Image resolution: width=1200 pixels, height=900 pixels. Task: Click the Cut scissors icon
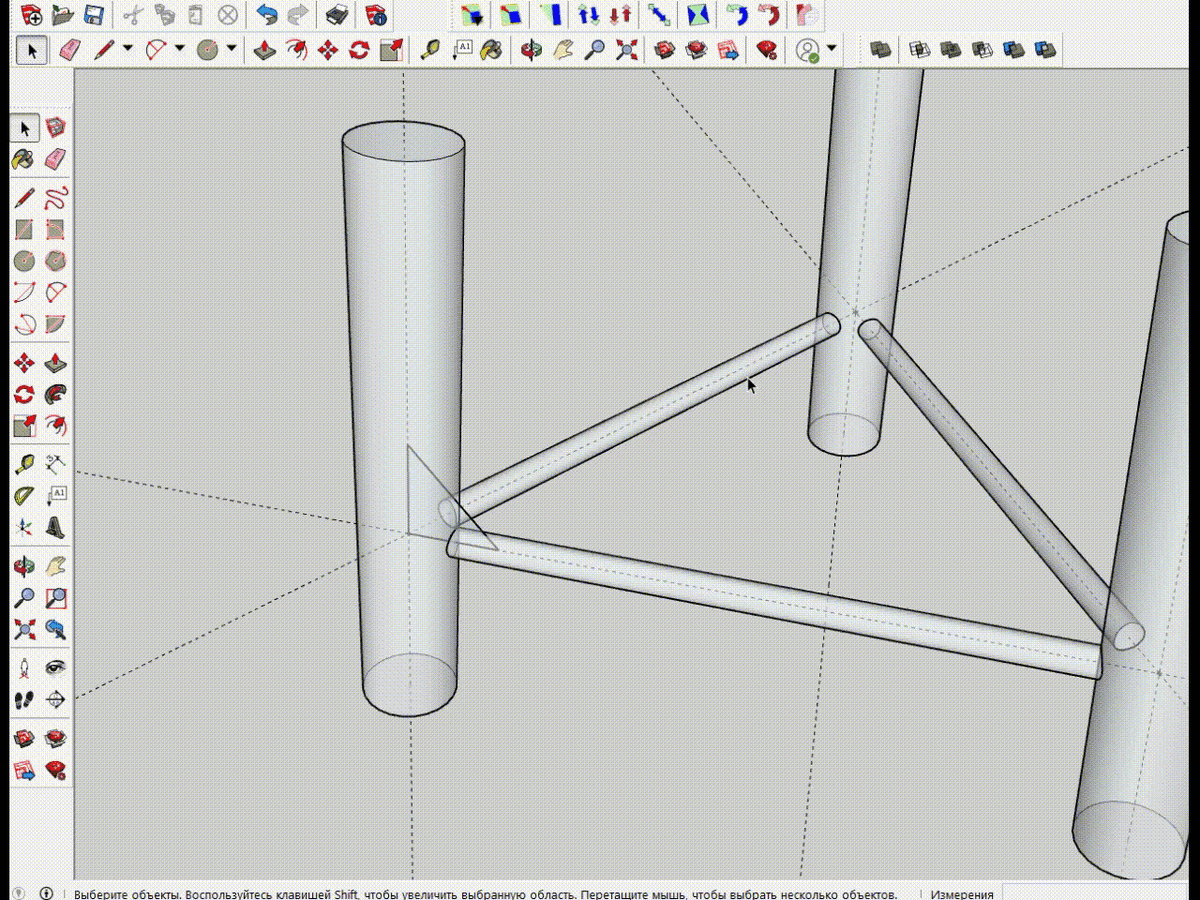point(132,15)
